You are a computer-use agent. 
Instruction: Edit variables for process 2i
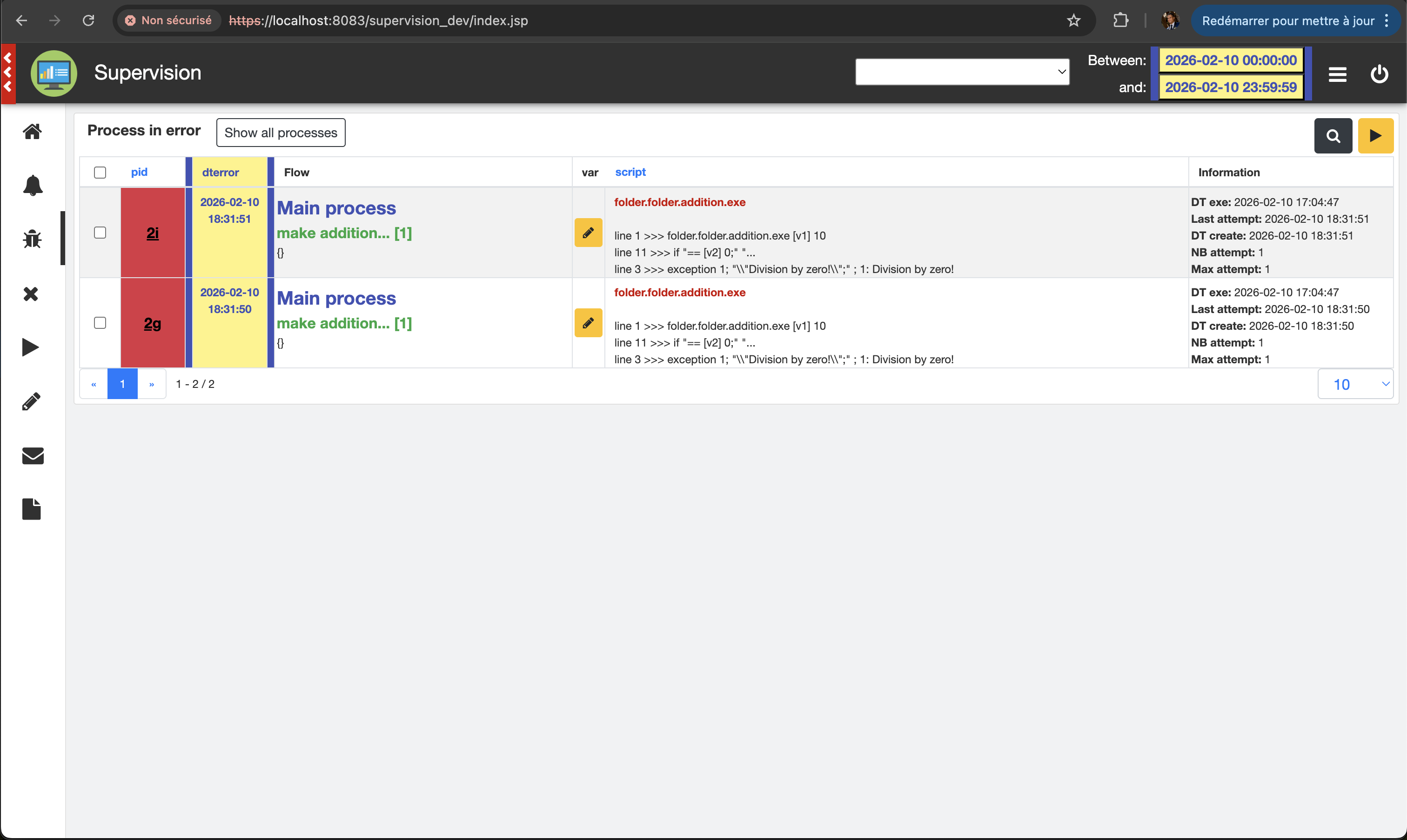coord(588,233)
